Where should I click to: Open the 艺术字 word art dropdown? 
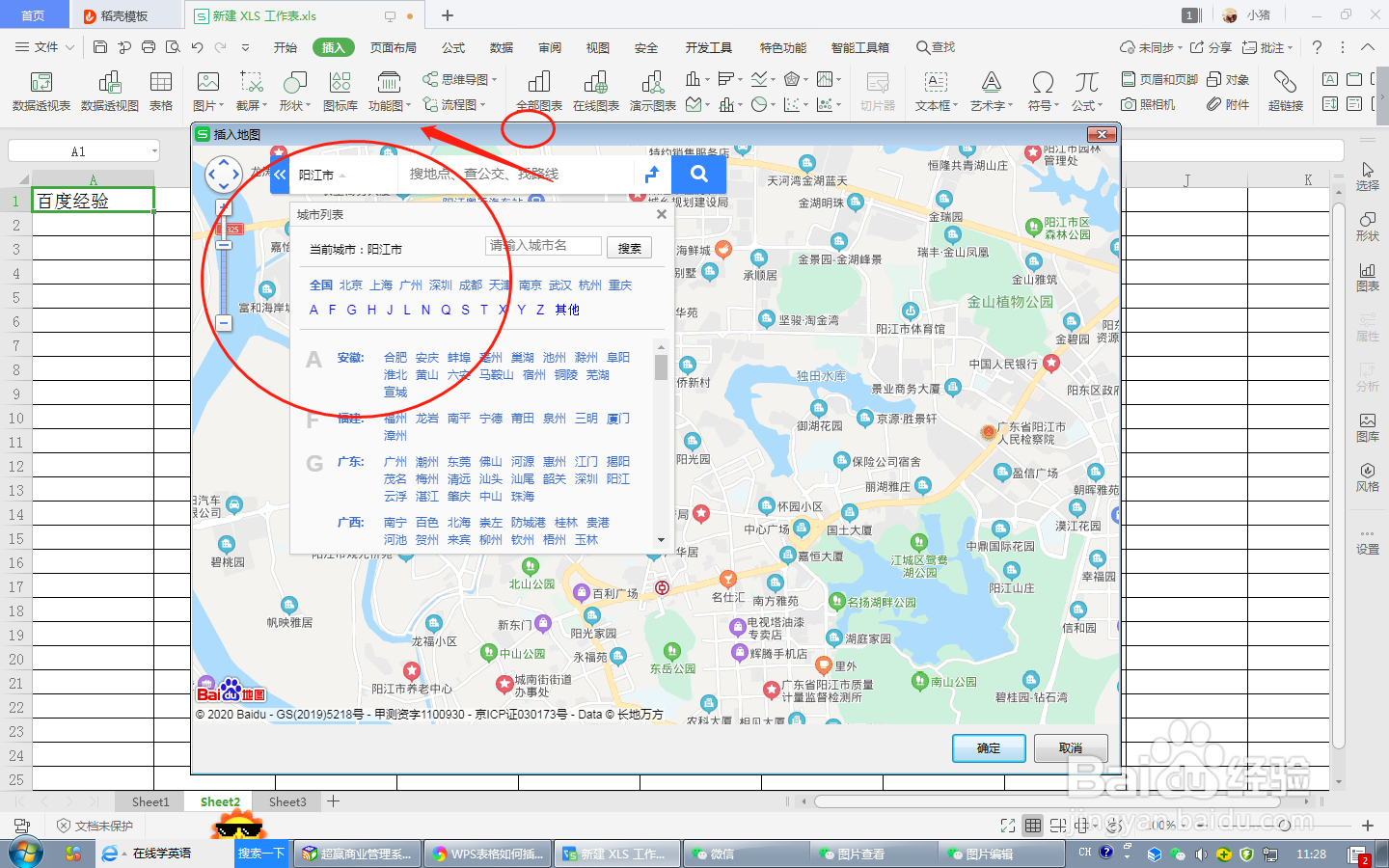991,105
